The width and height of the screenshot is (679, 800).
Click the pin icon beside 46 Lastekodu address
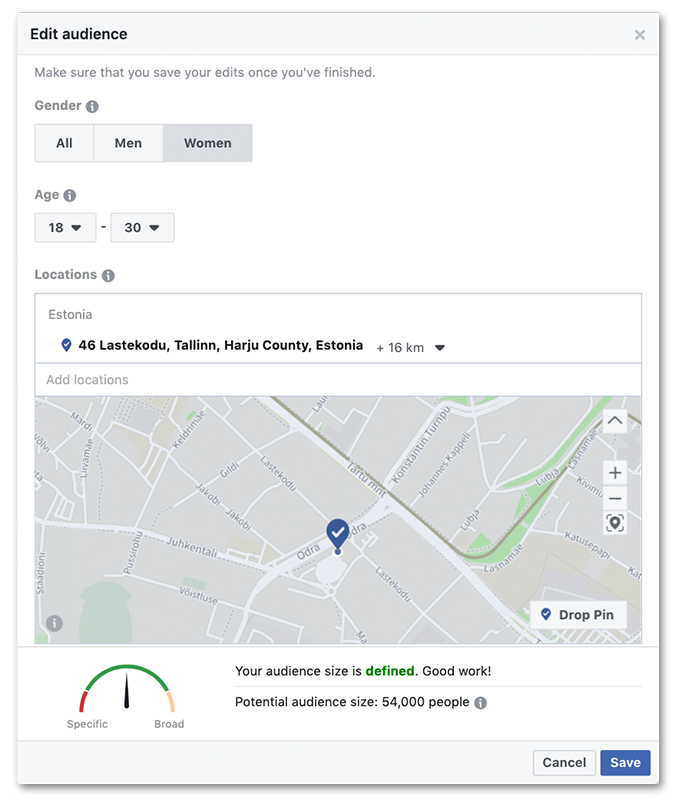point(66,345)
